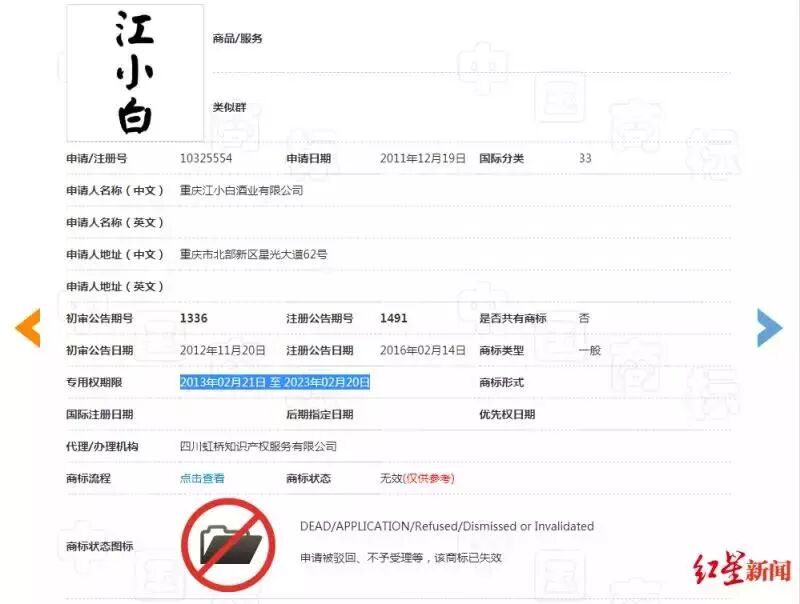The image size is (800, 604).
Task: Open 点击查看 trademark process link
Action: pyautogui.click(x=202, y=478)
